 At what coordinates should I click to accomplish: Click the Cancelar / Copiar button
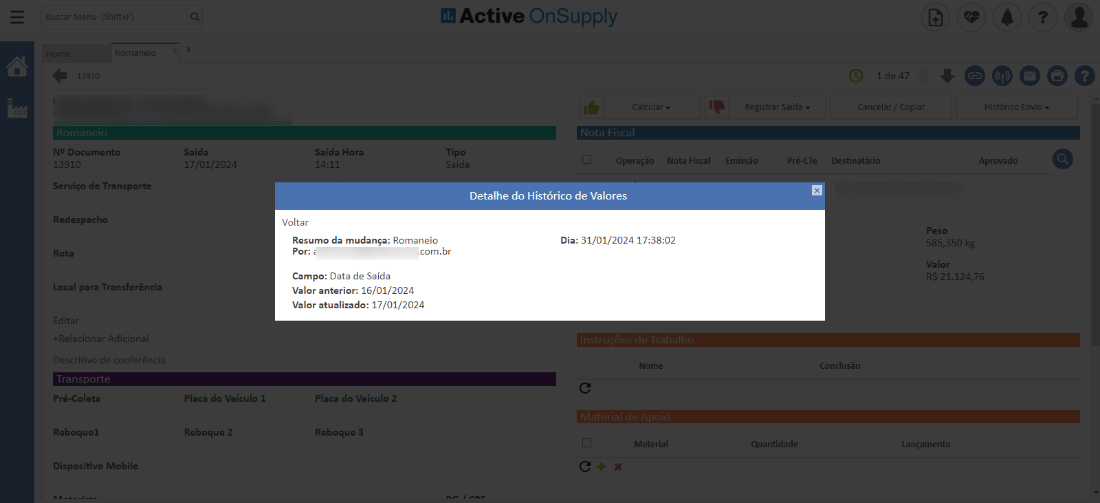tap(891, 107)
